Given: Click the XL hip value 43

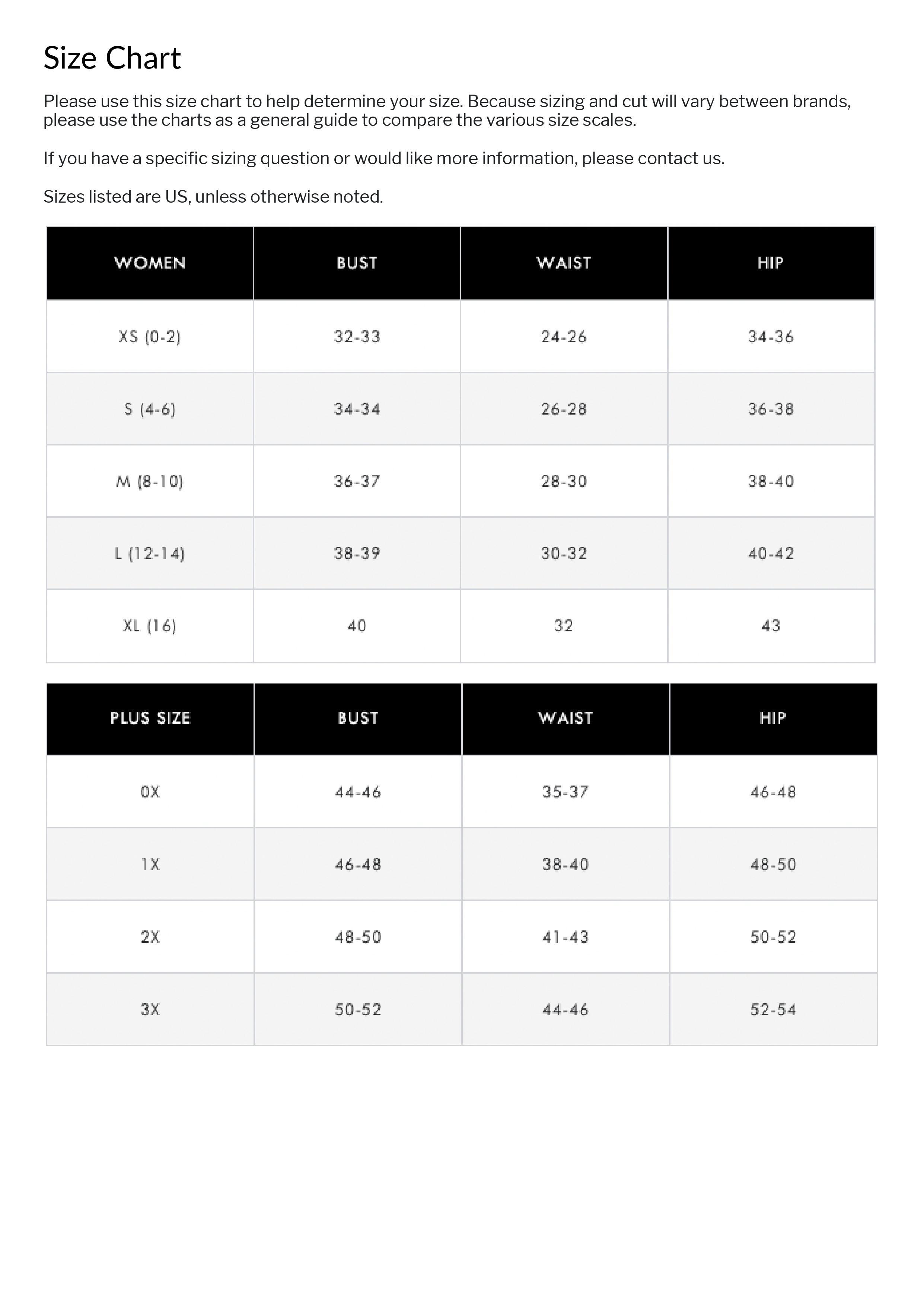Looking at the screenshot, I should (770, 626).
